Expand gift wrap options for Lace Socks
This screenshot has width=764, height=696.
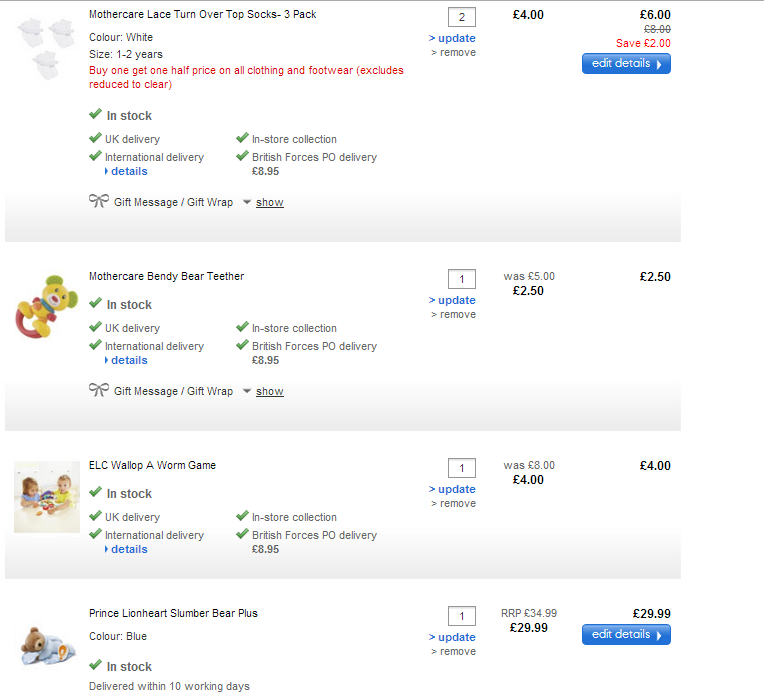click(x=269, y=202)
